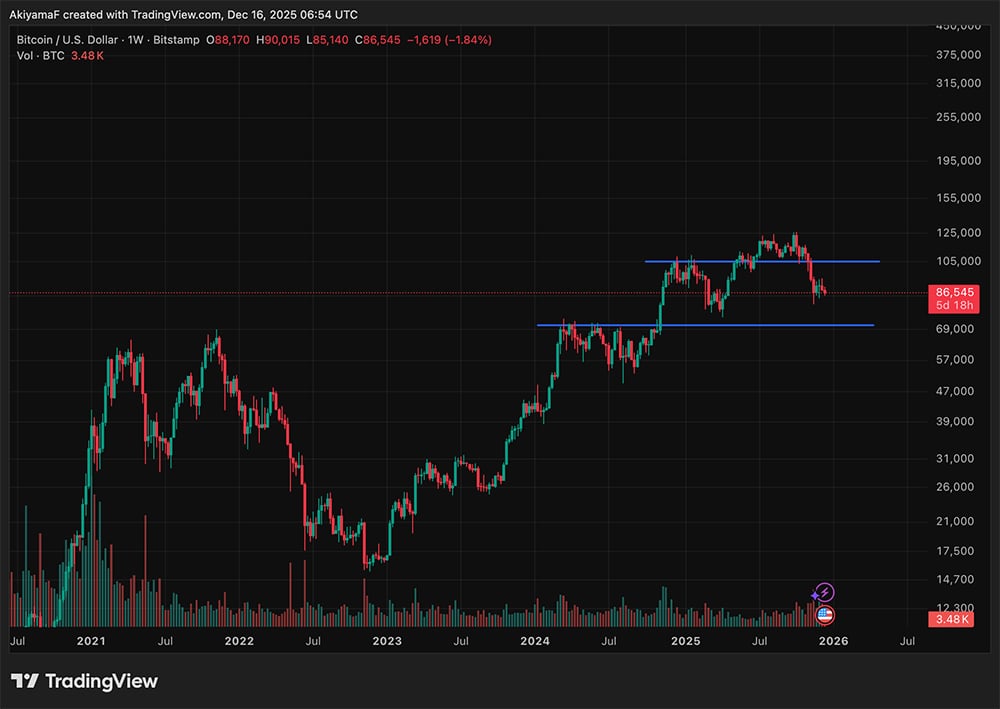Click the 69,000 price axis label
1000x709 pixels.
[955, 329]
